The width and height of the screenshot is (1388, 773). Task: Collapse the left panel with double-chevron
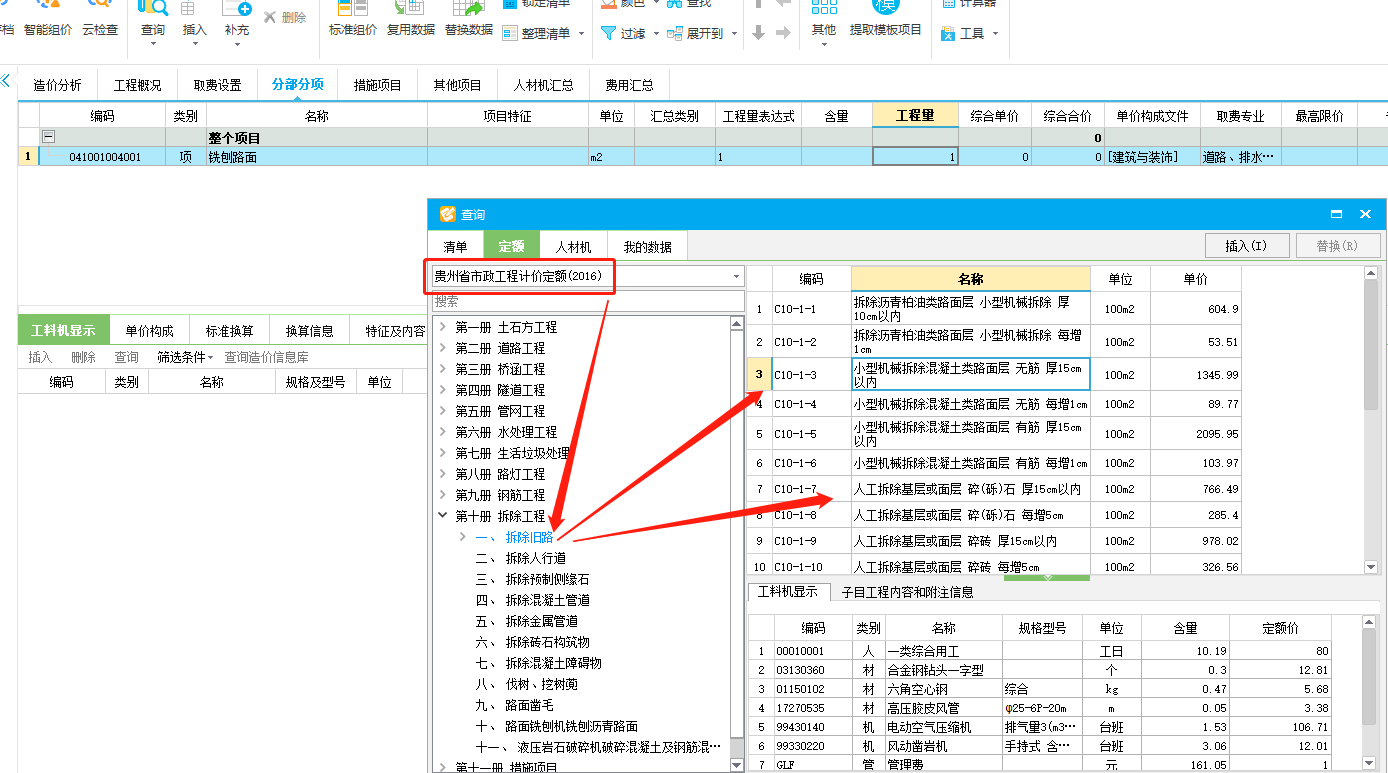point(6,80)
